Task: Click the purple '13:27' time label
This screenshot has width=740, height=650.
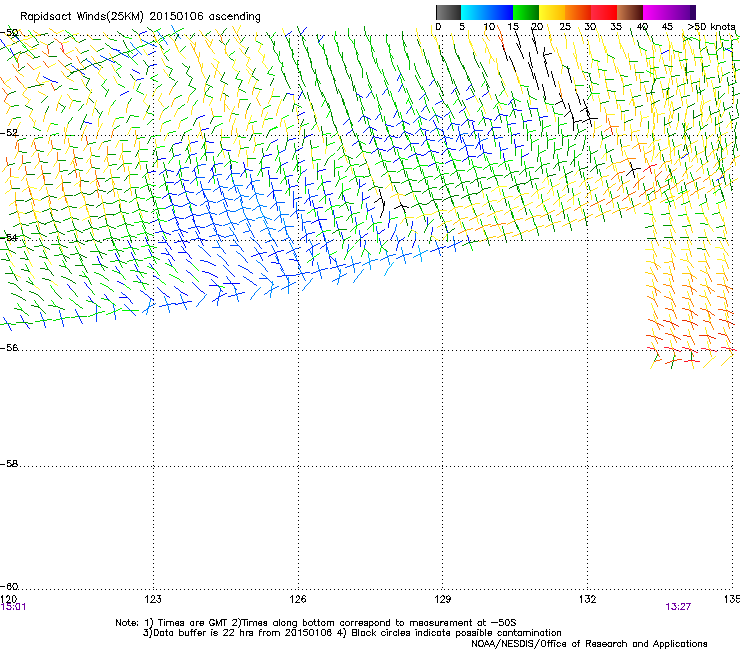Action: 678,607
